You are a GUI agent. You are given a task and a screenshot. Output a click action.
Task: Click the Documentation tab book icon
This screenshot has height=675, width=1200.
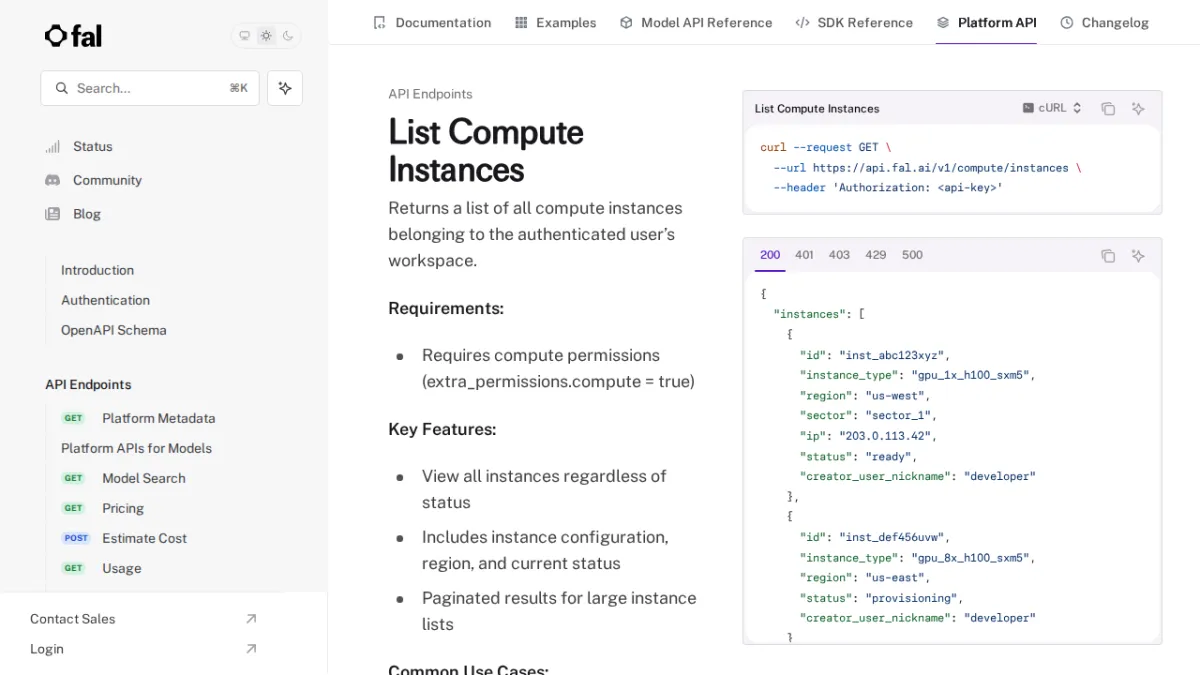pos(379,22)
